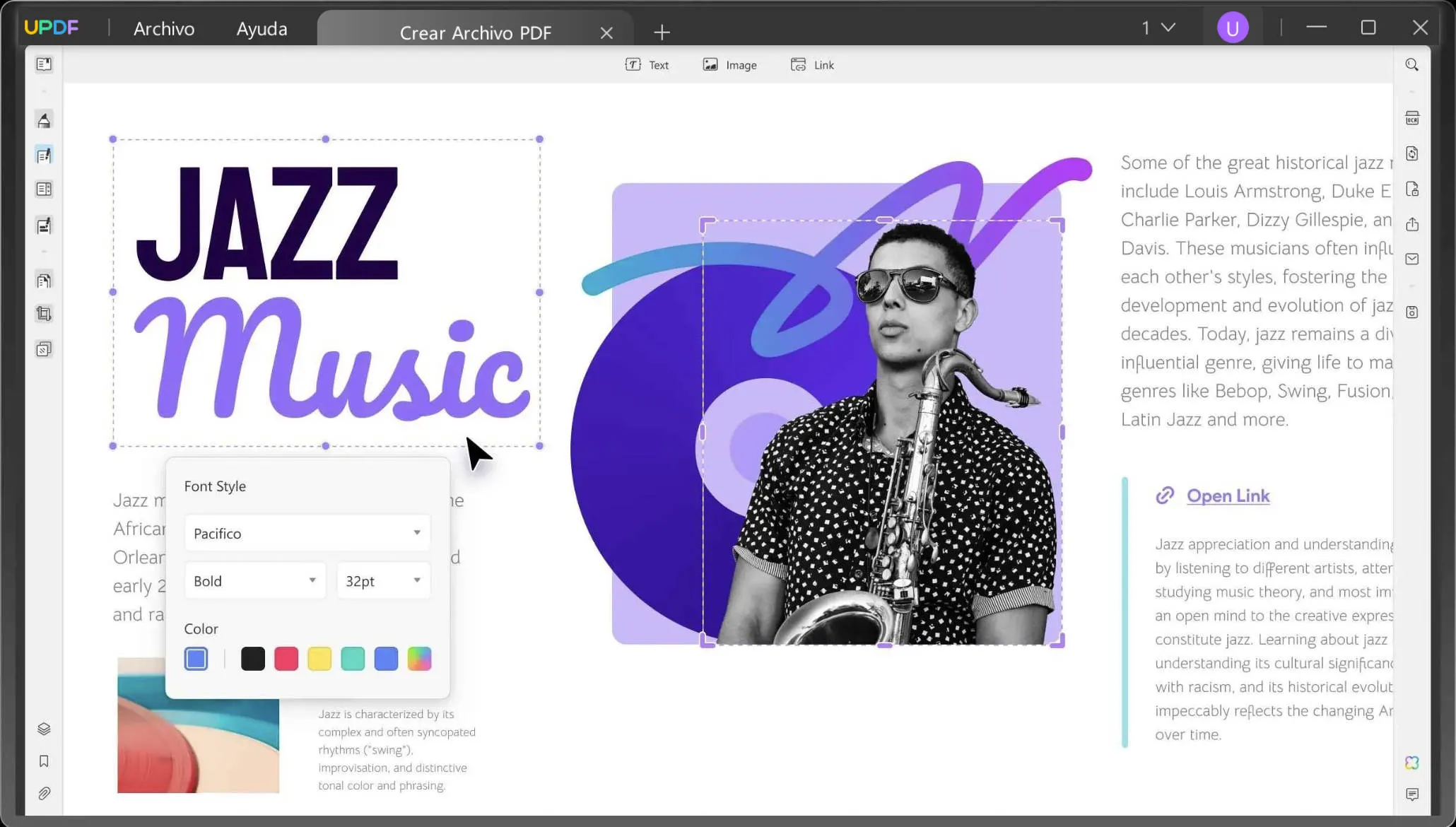Screen dimensions: 1456x827
Task: Open the Ayuda menu
Action: click(x=261, y=28)
